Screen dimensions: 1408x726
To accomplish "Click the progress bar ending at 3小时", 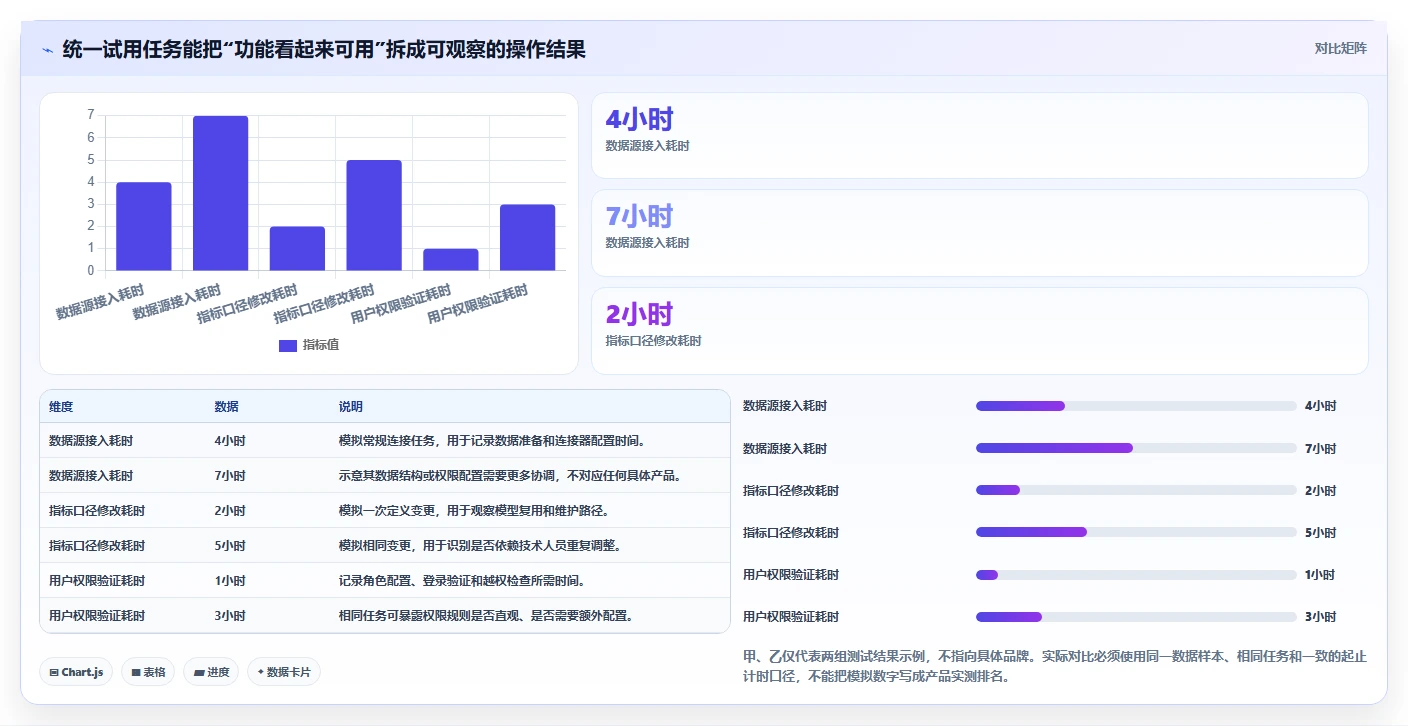I will click(1136, 616).
